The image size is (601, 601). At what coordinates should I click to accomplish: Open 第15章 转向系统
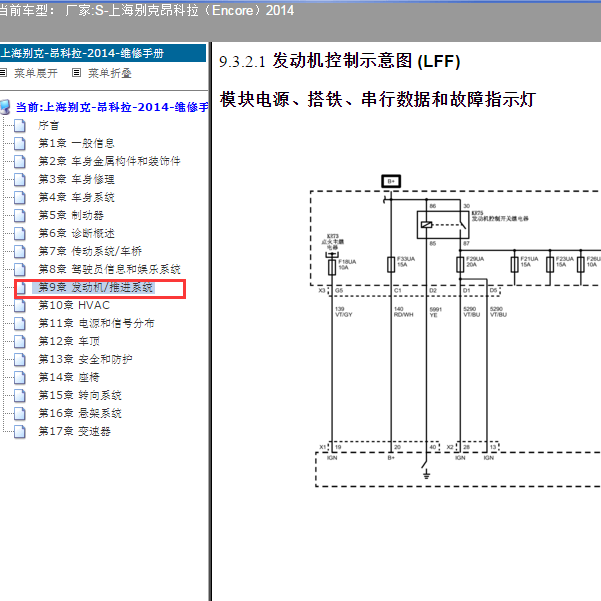(80, 396)
